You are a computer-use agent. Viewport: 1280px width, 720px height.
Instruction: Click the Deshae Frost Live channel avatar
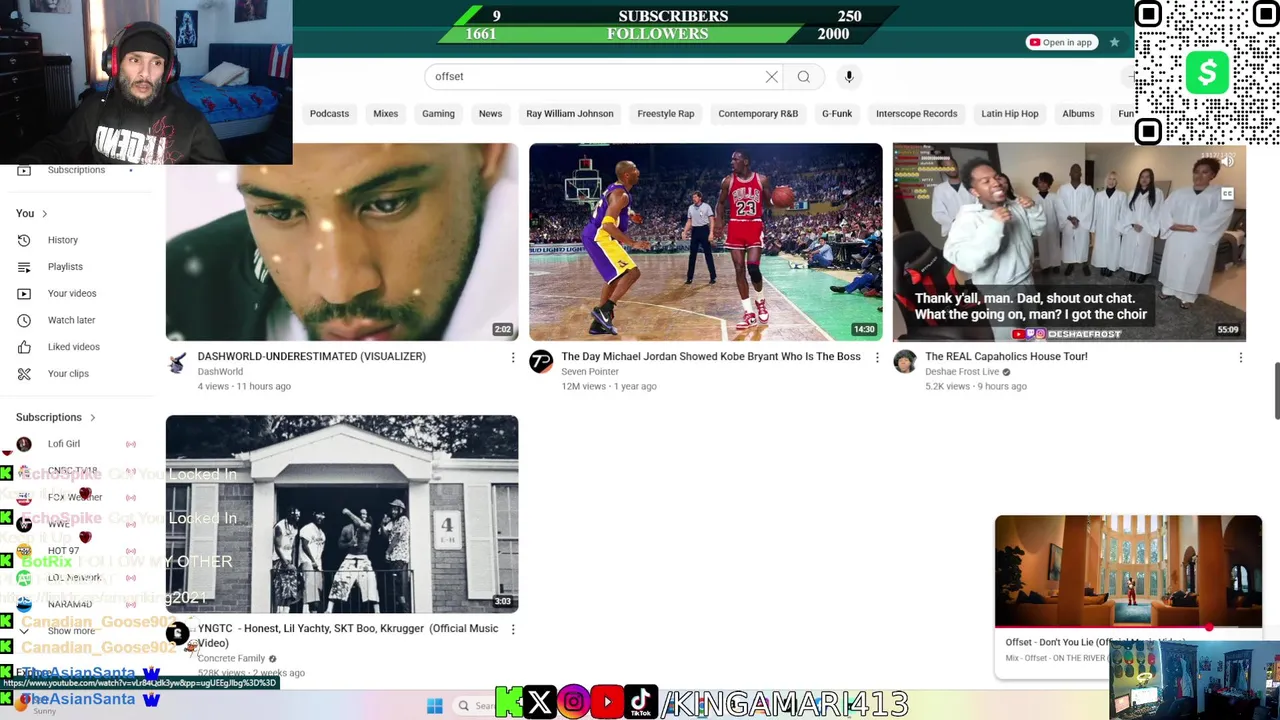click(905, 362)
